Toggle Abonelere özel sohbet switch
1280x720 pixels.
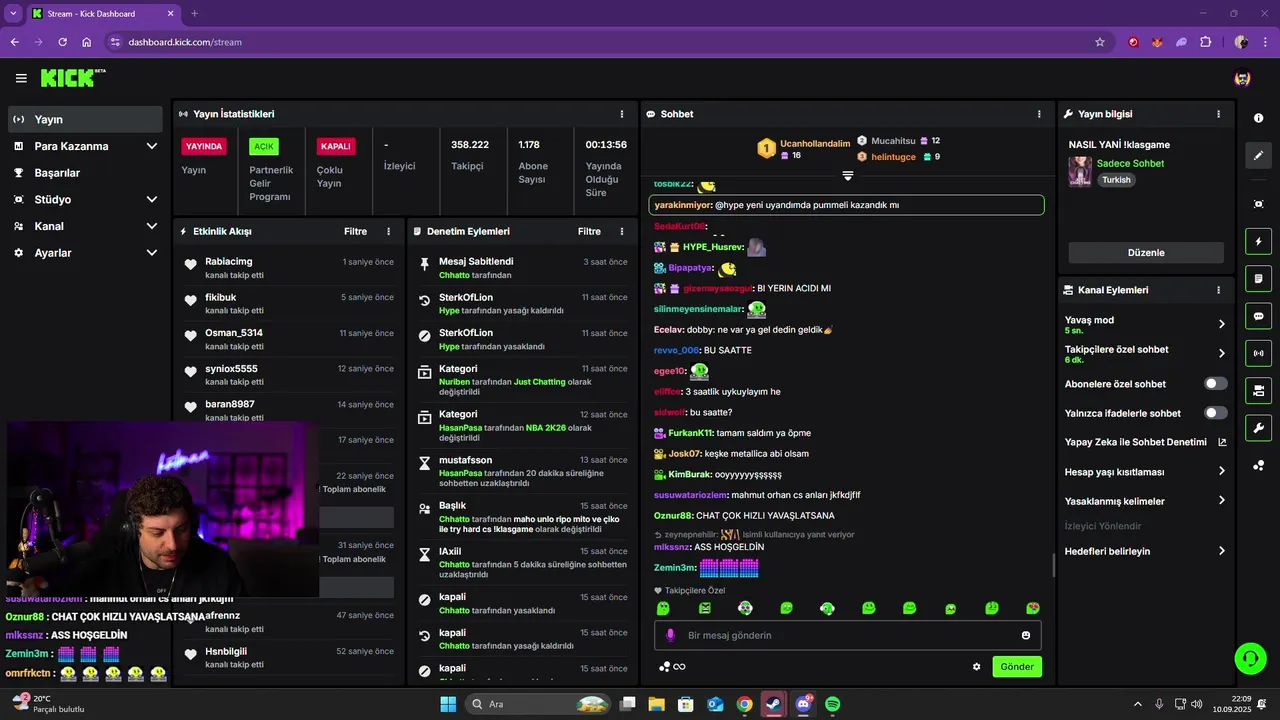coord(1216,384)
